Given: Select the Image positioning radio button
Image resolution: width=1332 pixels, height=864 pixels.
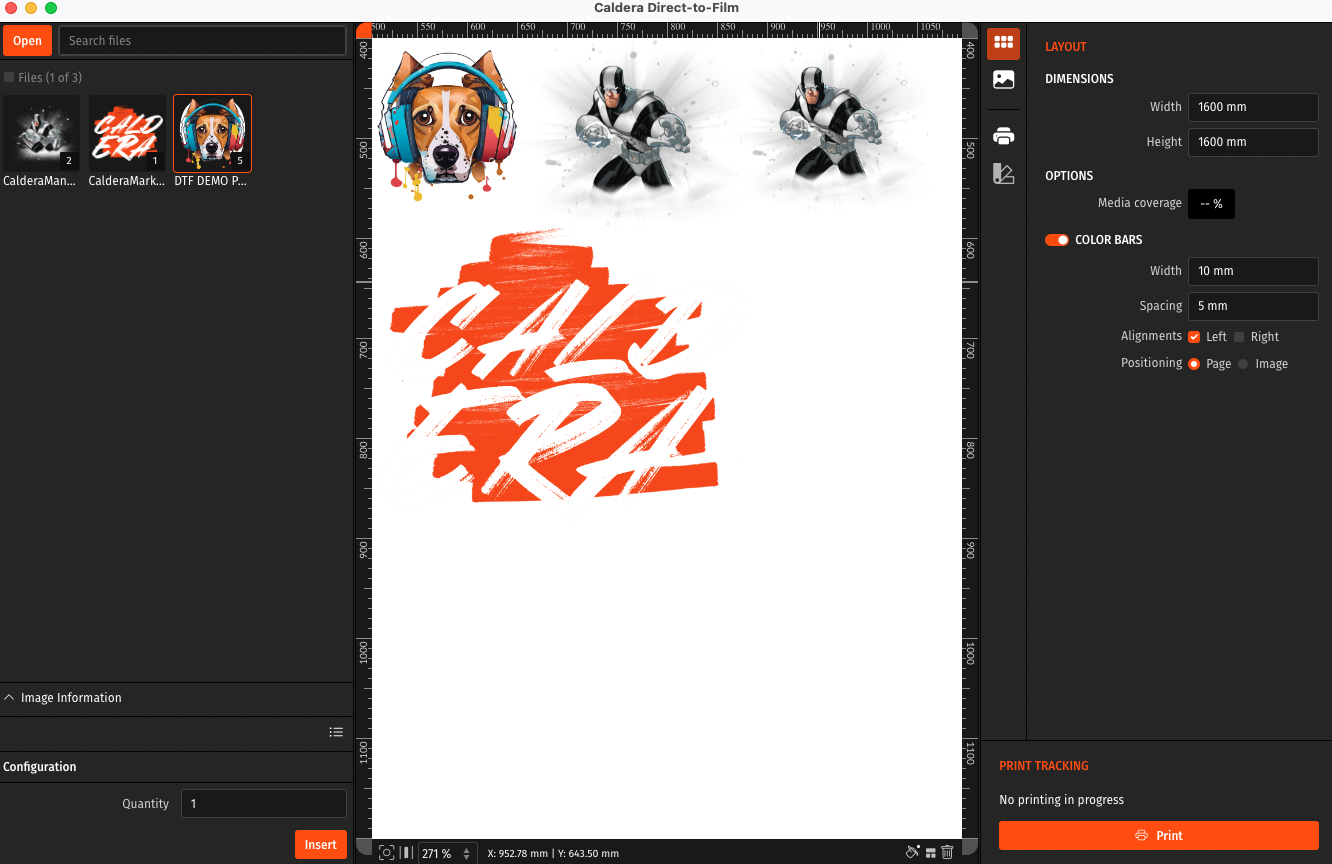Looking at the screenshot, I should pyautogui.click(x=1243, y=364).
